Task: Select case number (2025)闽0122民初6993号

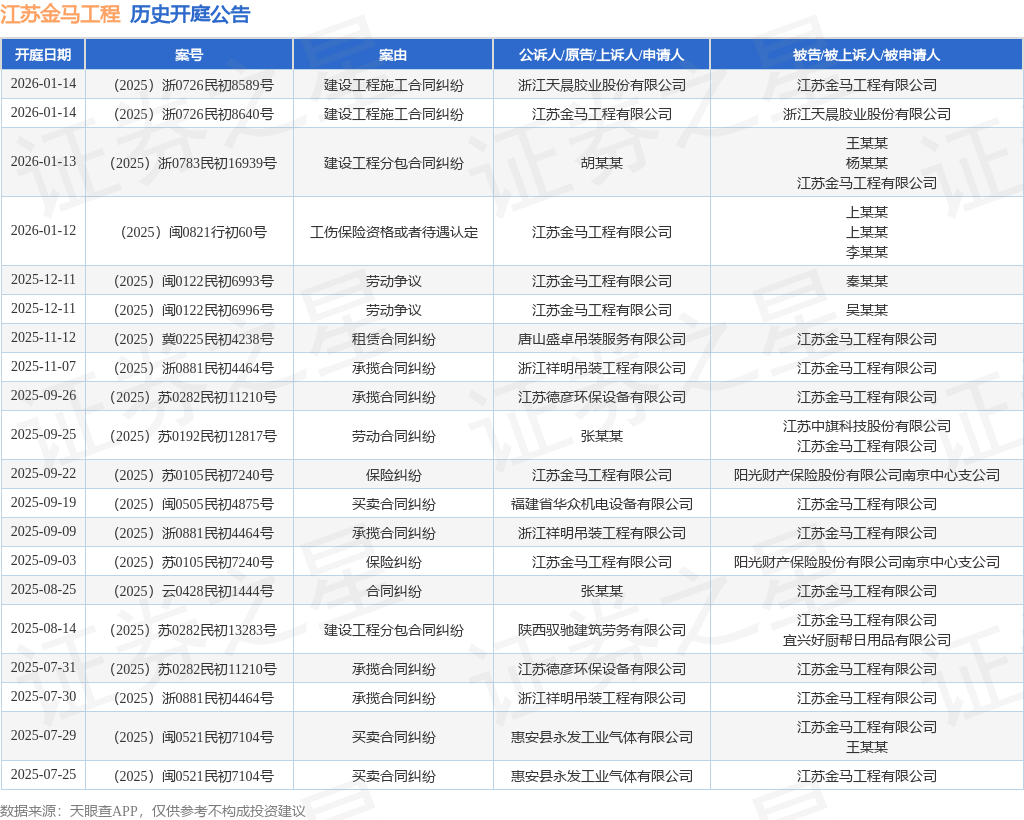Action: click(x=193, y=281)
